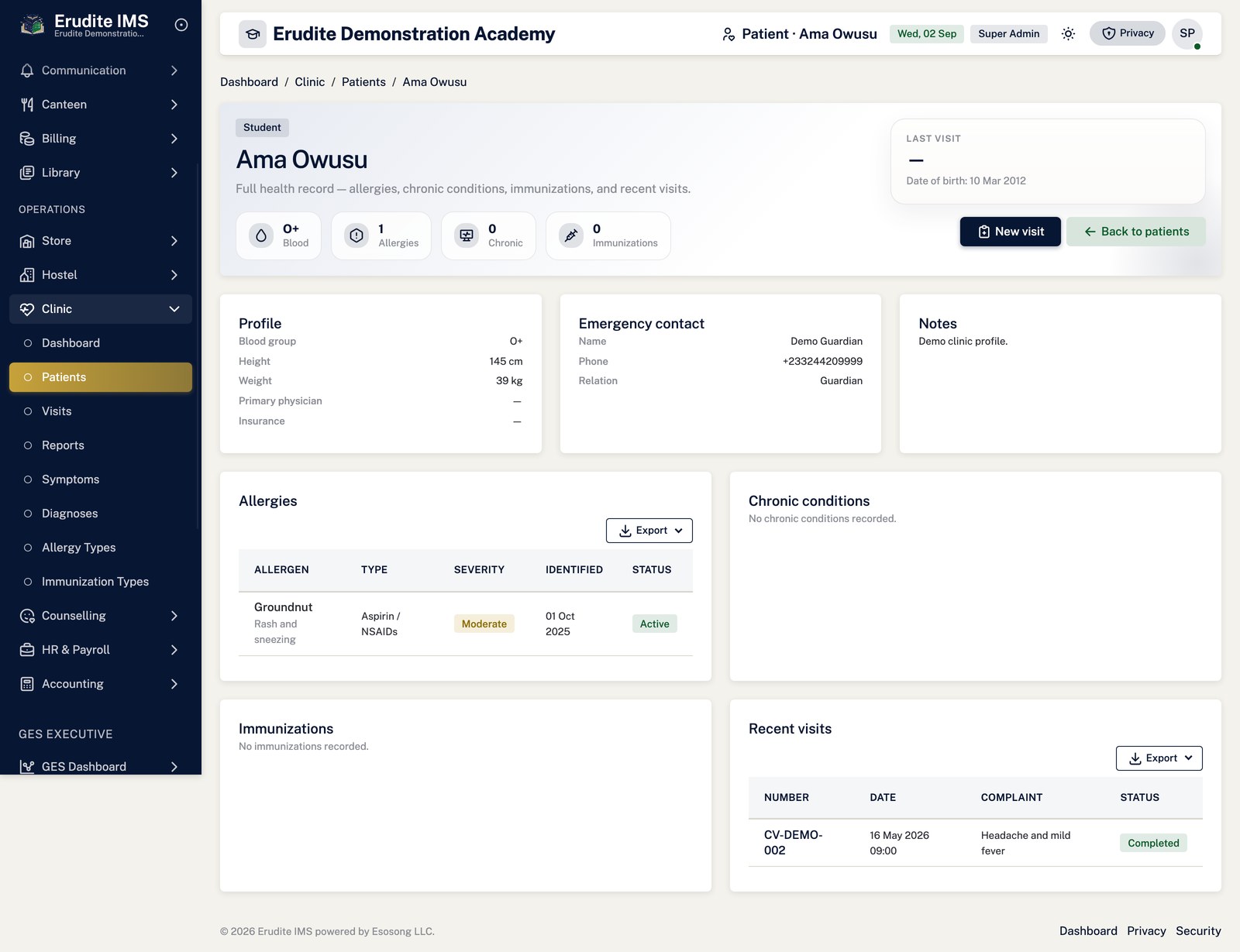Open the Recent visits Export dropdown
The image size is (1240, 952).
click(1159, 758)
